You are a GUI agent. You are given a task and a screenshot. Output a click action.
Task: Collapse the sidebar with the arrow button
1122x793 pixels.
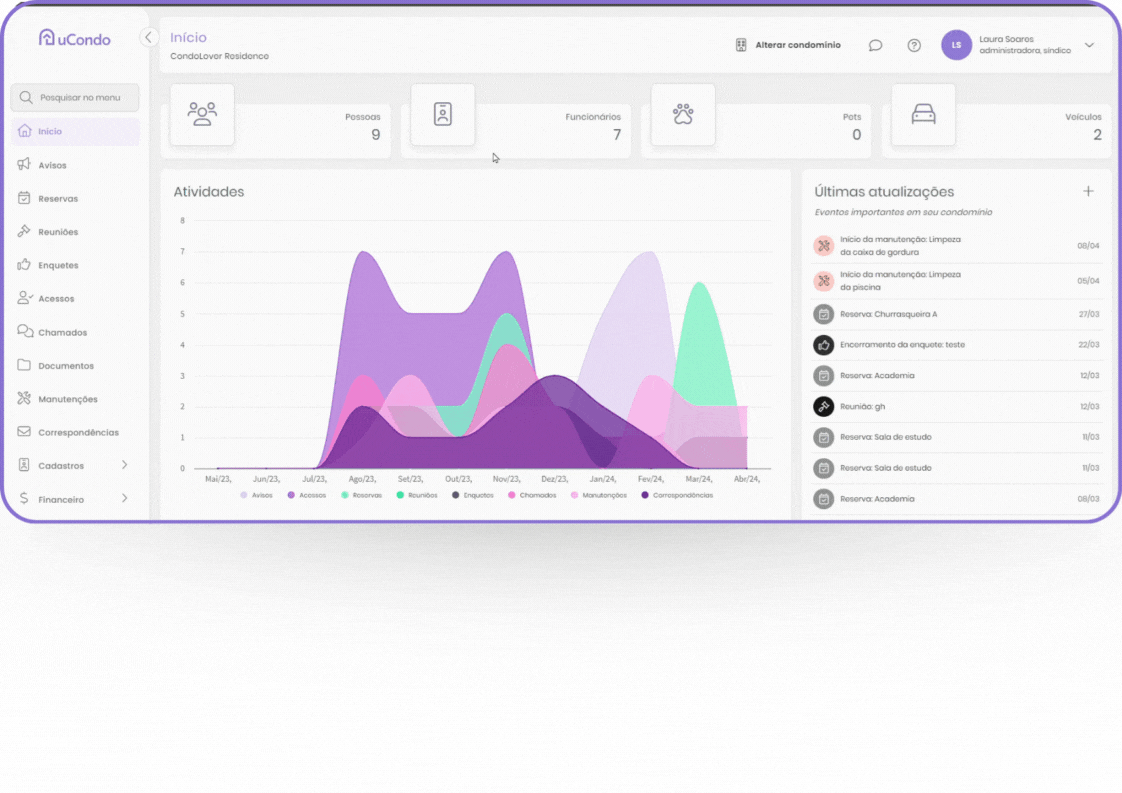(x=148, y=37)
